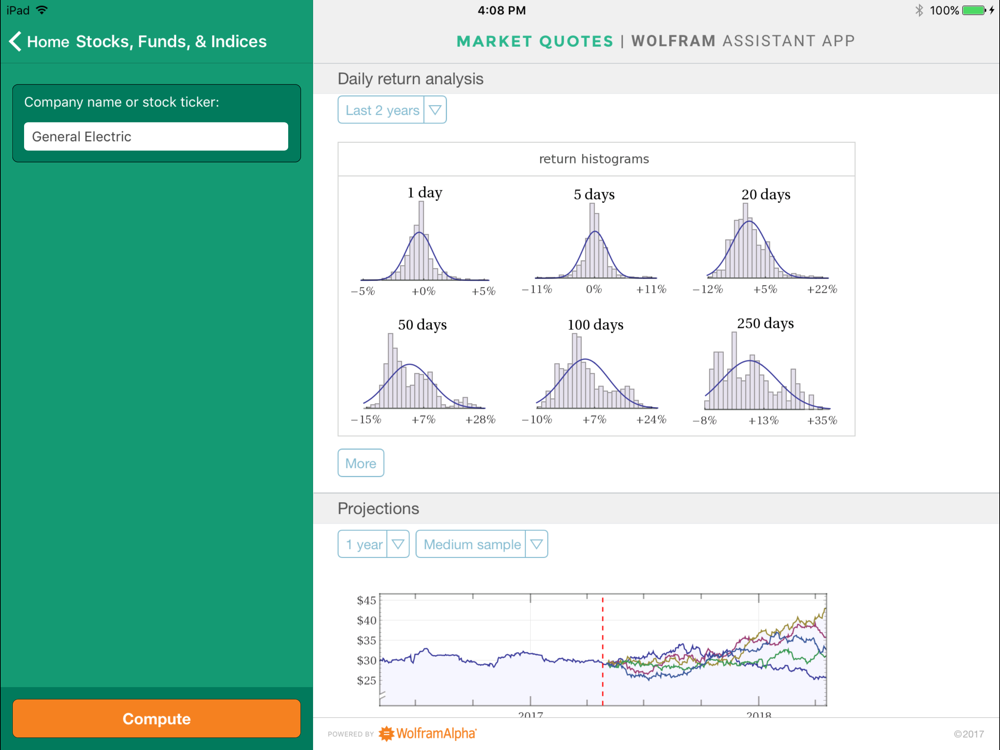
Task: Tap the orange Compute button
Action: tap(156, 719)
